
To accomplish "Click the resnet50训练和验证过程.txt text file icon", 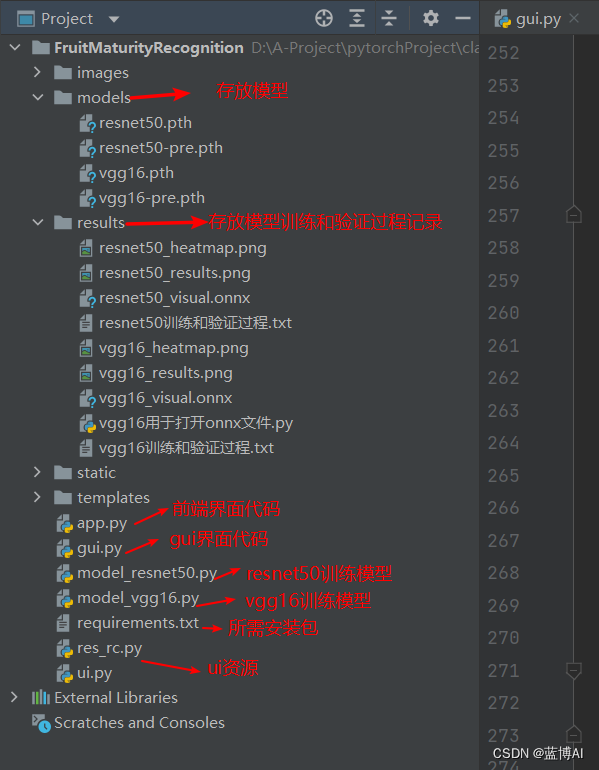I will 86,323.
